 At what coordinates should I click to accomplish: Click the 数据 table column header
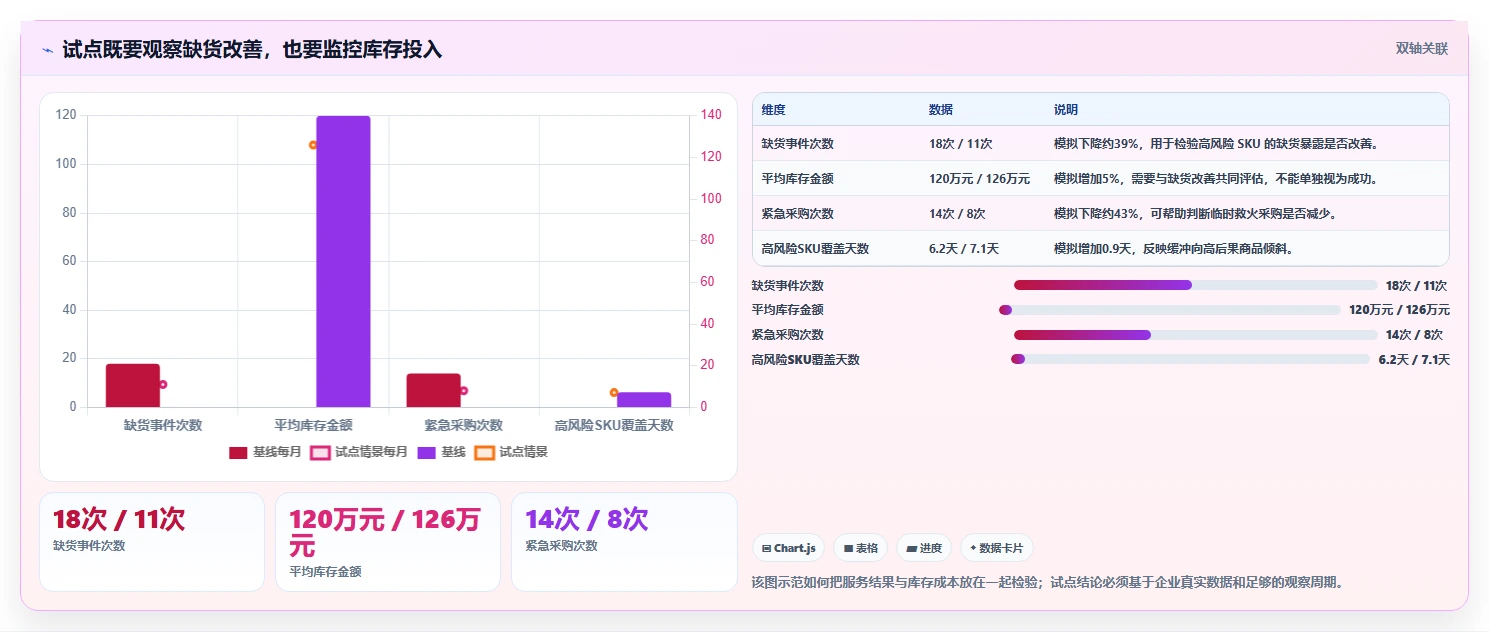941,110
